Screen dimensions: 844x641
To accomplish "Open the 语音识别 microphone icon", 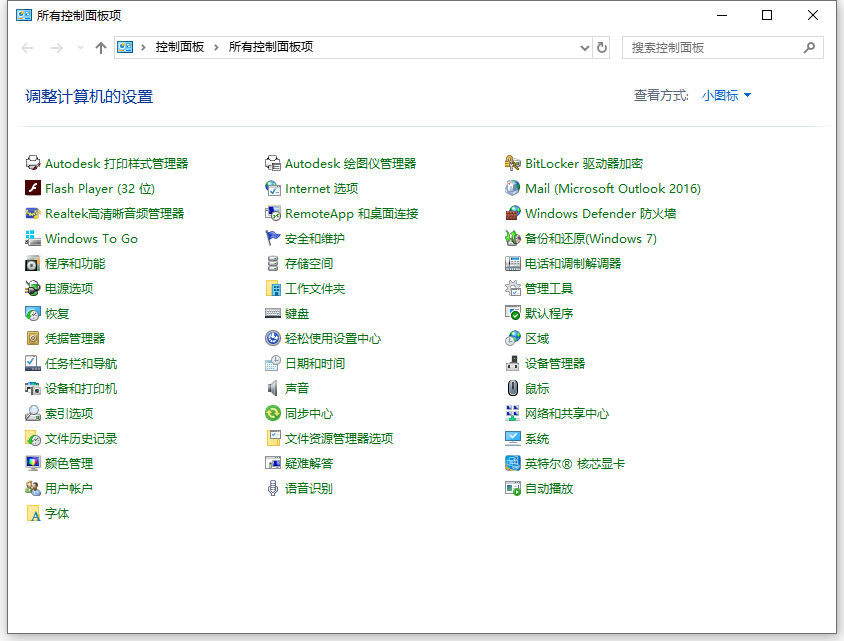I will pos(273,489).
